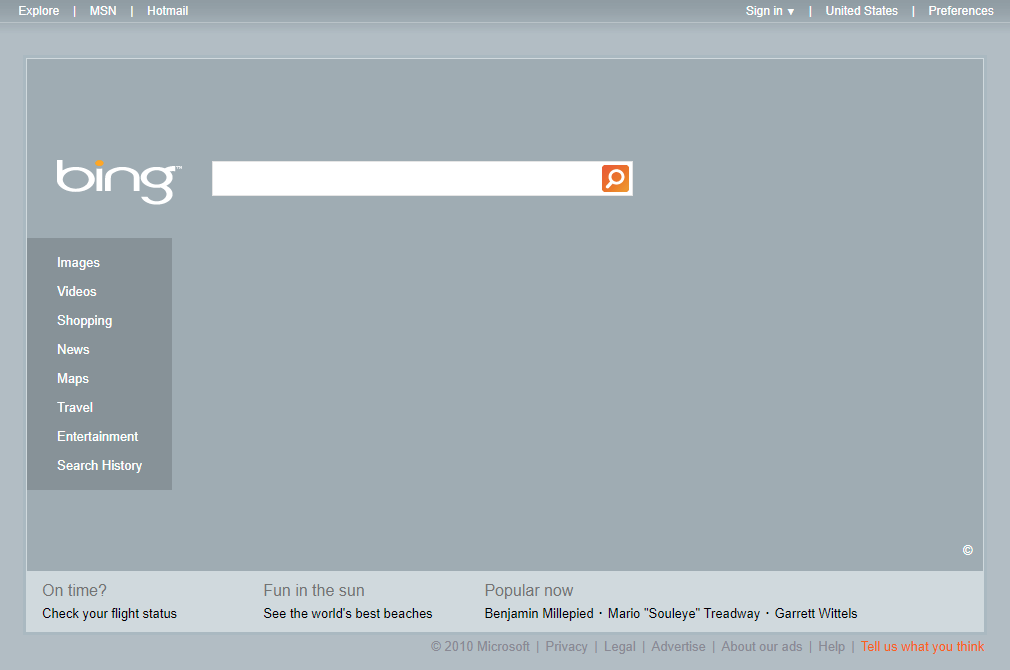Screen dimensions: 1010x670
Task: Open Hotmail from the top bar
Action: 167,11
